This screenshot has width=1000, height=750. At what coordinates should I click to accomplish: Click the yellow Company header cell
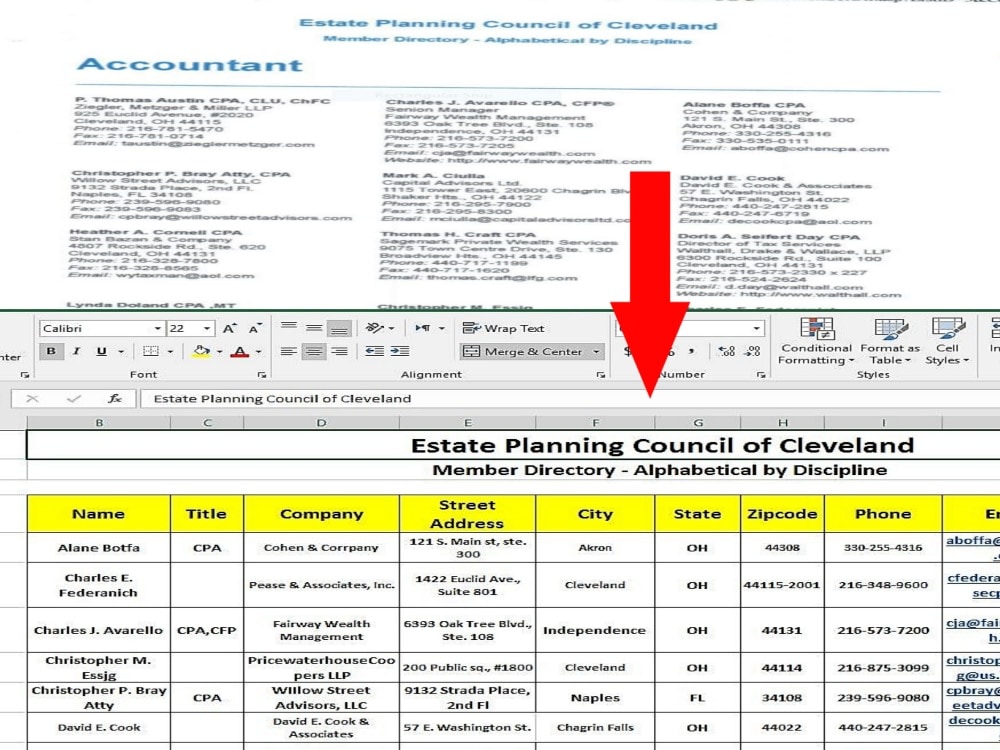click(x=321, y=514)
